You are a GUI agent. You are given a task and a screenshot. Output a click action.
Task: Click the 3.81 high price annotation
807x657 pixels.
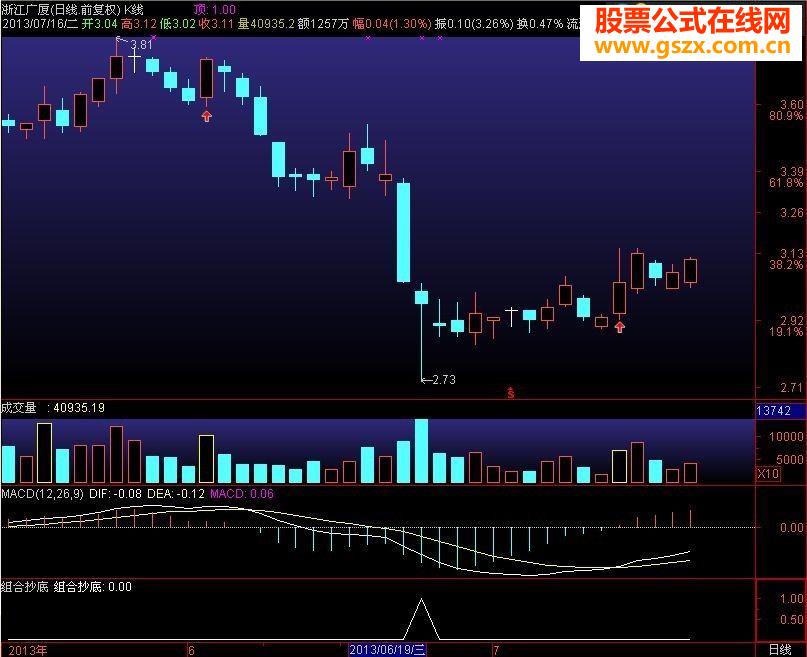coord(141,45)
